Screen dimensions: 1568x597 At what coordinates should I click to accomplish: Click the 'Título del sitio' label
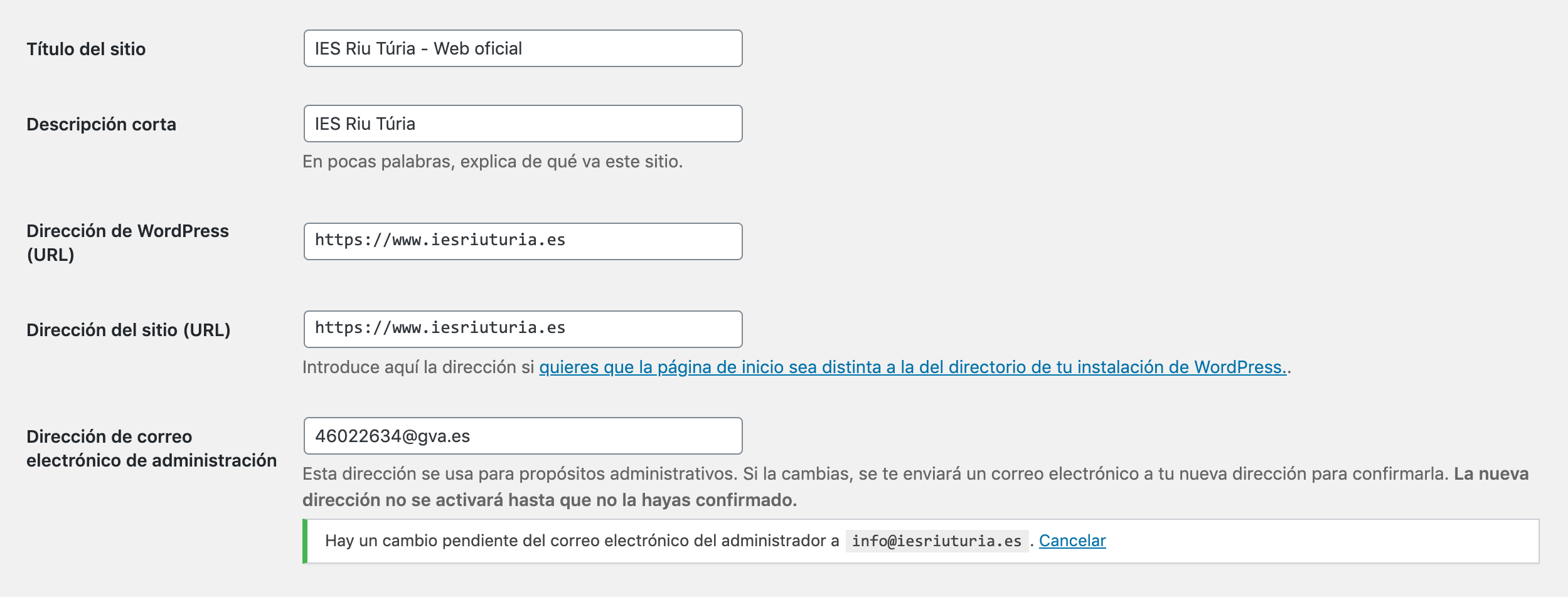(86, 49)
